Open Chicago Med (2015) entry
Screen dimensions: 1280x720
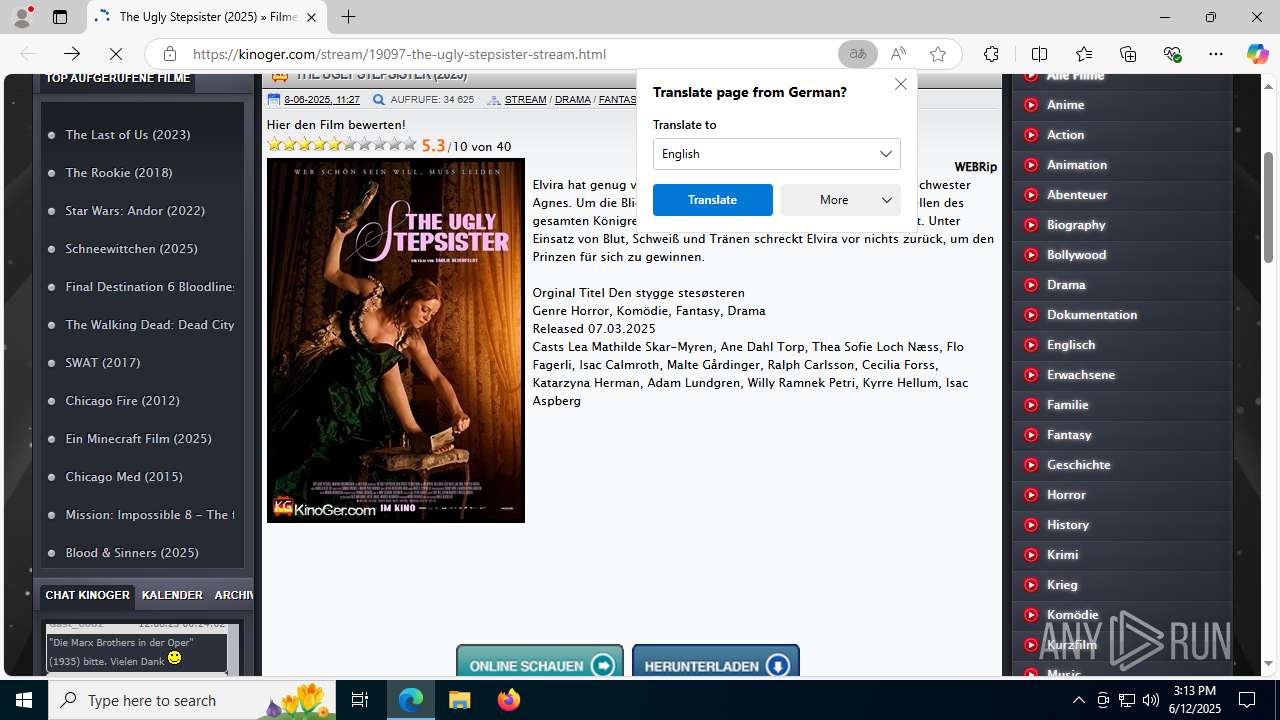124,476
